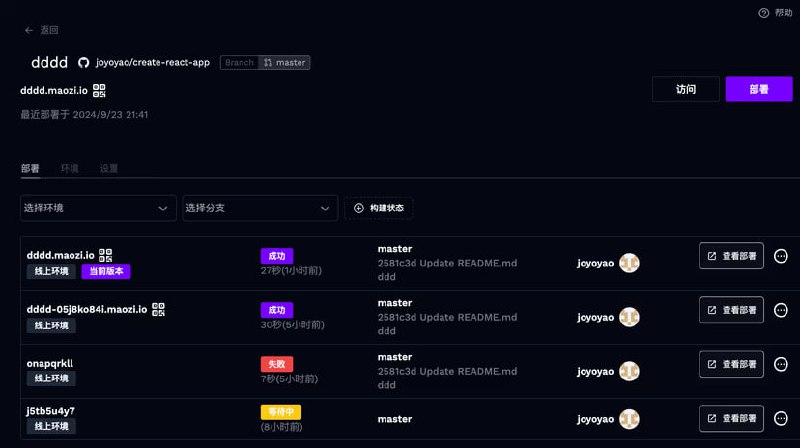Open the more options menu for the first deployment
Screen dimensions: 800x448
pyautogui.click(x=781, y=256)
